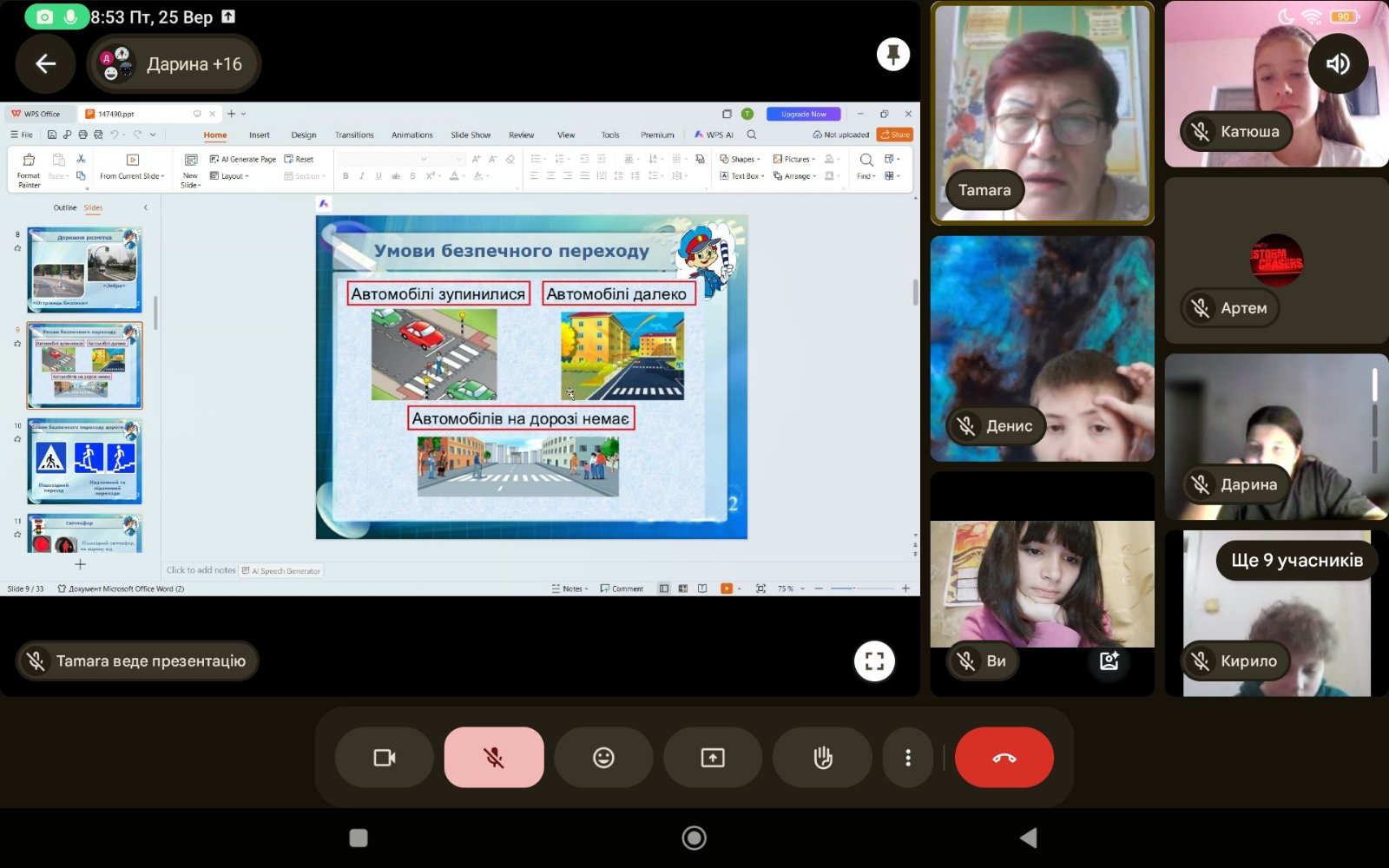This screenshot has height=868, width=1389.
Task: Go back using the arrow button
Action: click(x=45, y=63)
